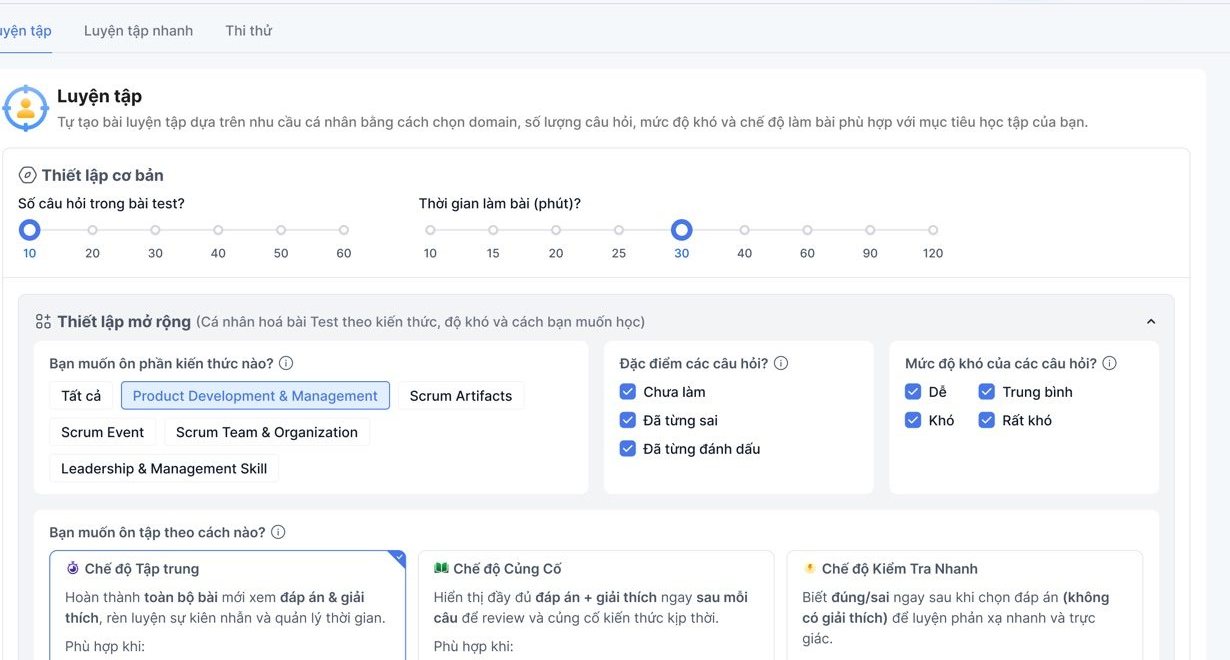Set question count slider to 20
The image size is (1230, 660).
click(92, 230)
